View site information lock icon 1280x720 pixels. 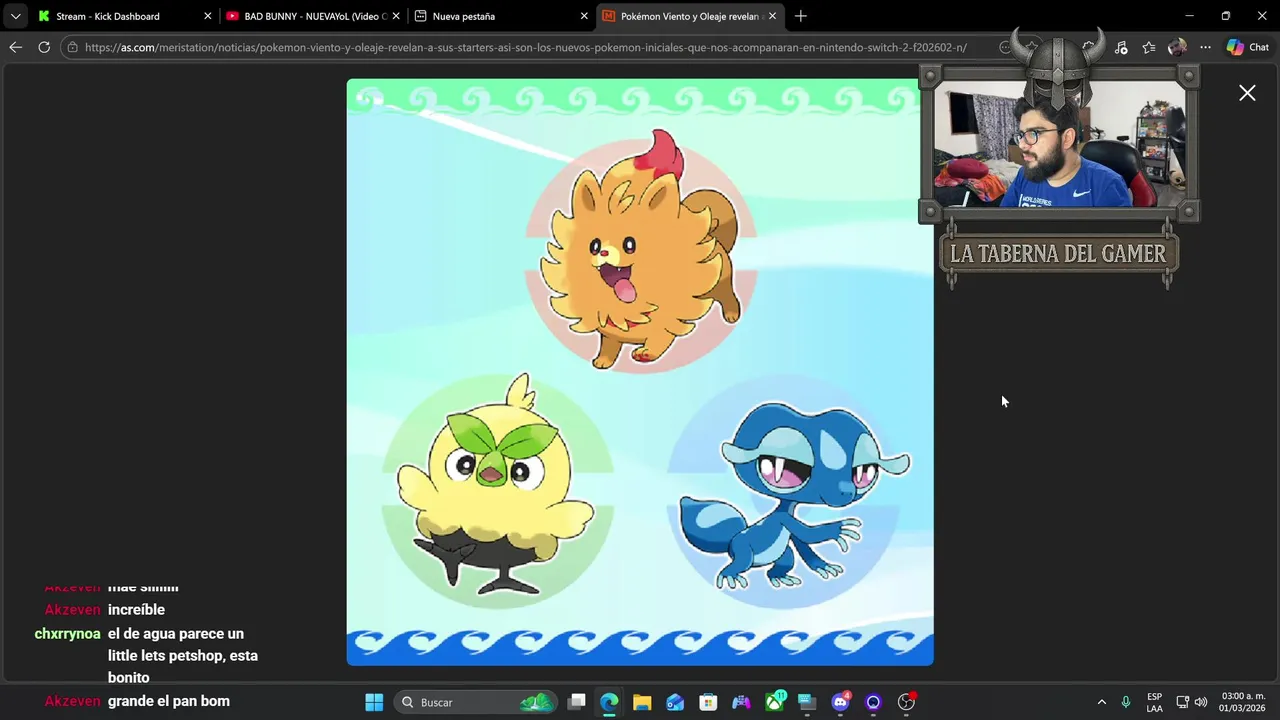pos(72,47)
